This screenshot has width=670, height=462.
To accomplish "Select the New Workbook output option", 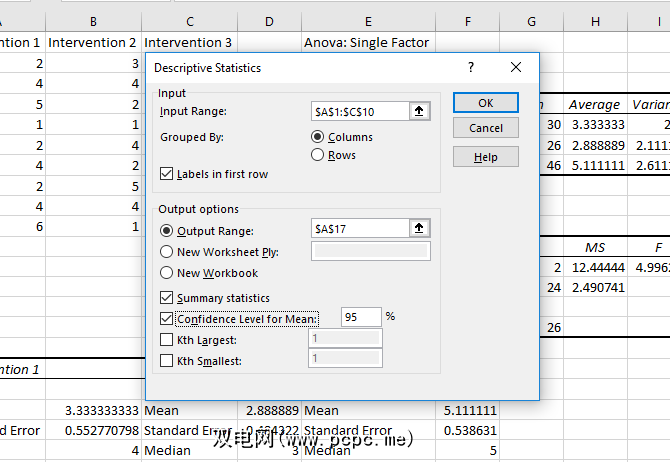I will [167, 273].
